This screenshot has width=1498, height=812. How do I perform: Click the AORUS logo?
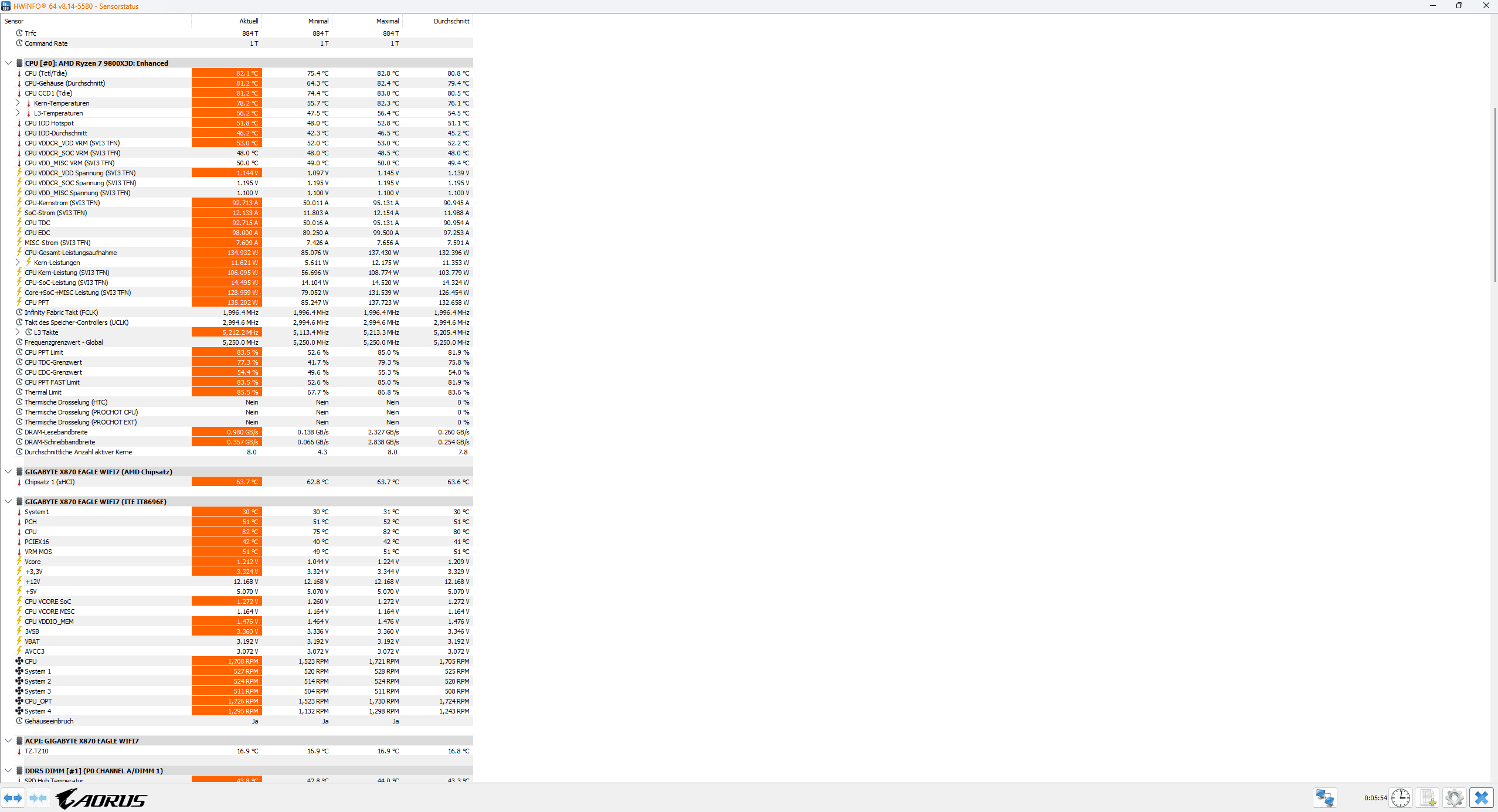[102, 799]
